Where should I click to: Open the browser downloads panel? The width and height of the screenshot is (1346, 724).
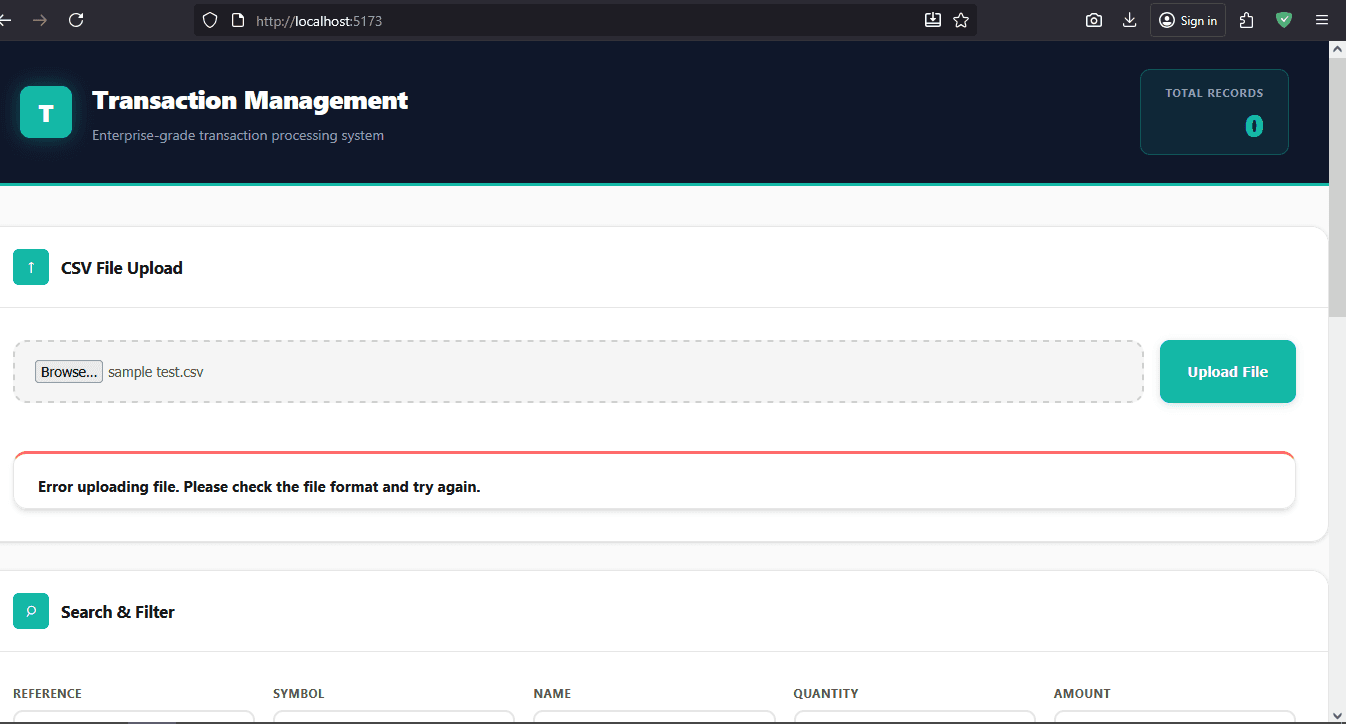point(1130,20)
